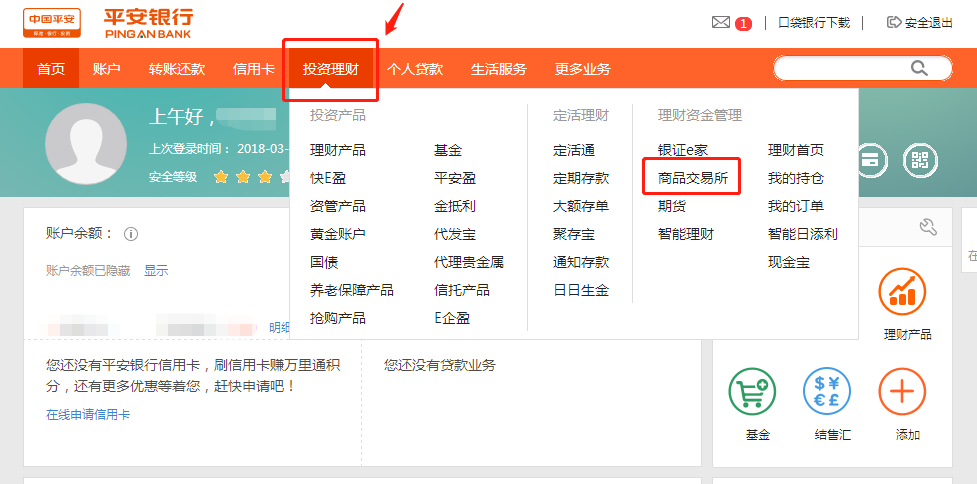Select 定活通 menu entry
Screen dimensions: 977x484
point(574,150)
